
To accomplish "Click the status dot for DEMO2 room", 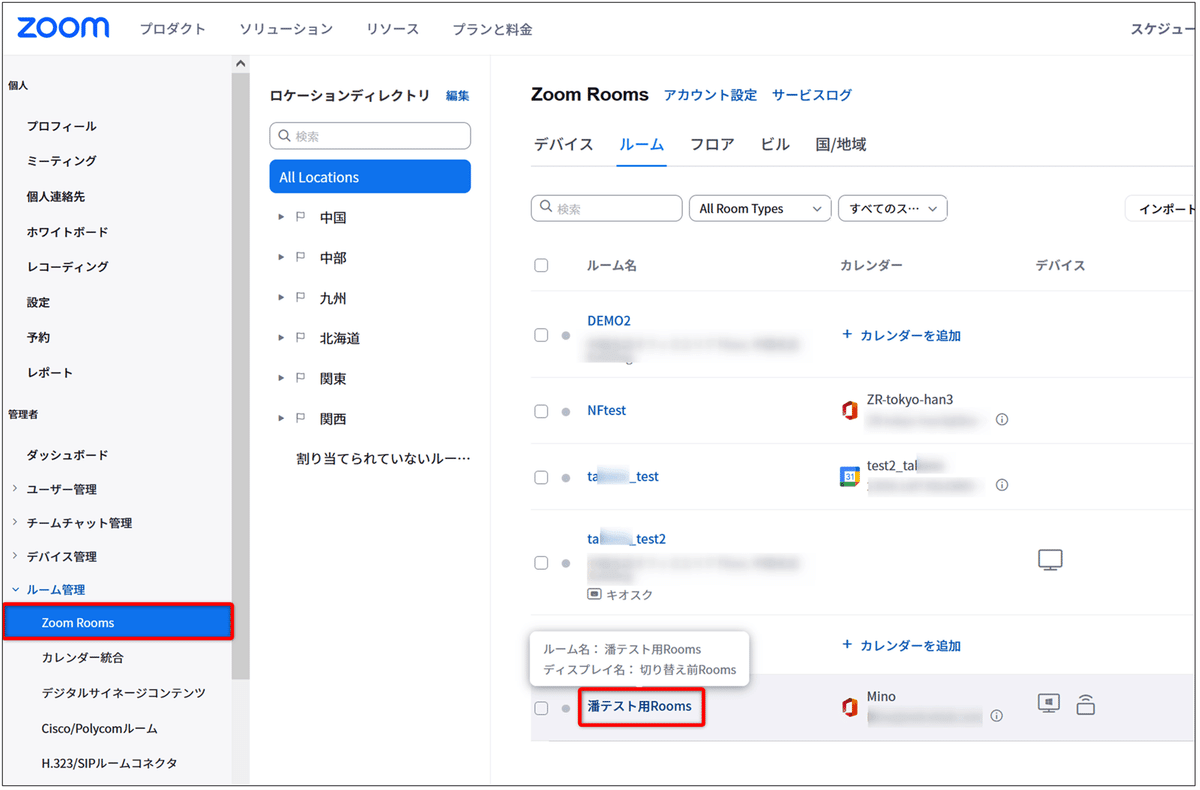I will [x=566, y=336].
